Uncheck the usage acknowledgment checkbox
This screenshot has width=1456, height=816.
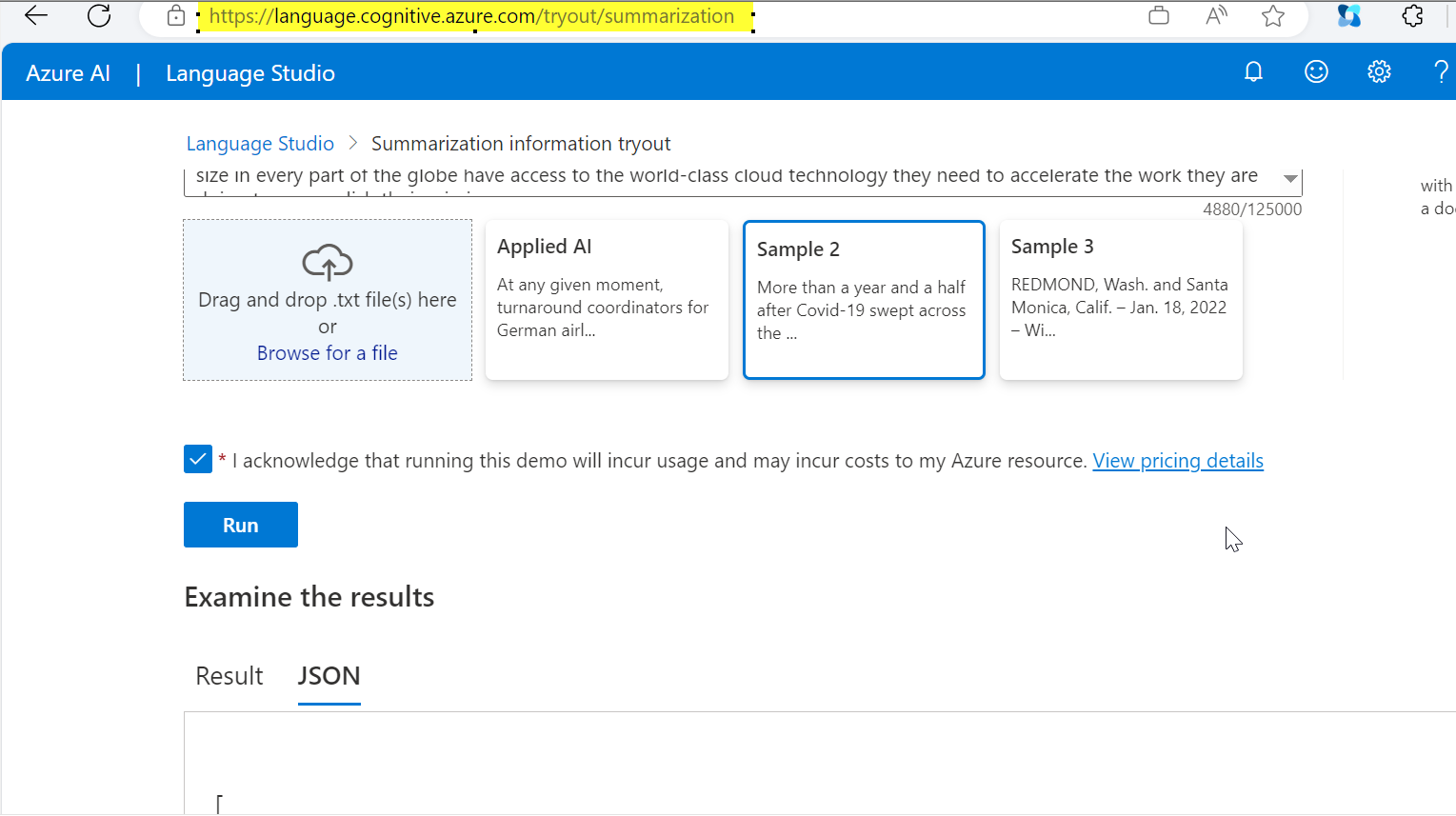point(198,459)
